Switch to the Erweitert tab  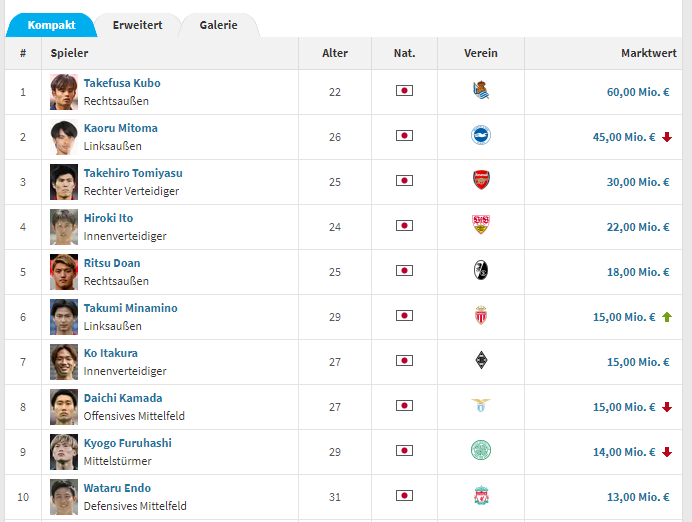137,25
